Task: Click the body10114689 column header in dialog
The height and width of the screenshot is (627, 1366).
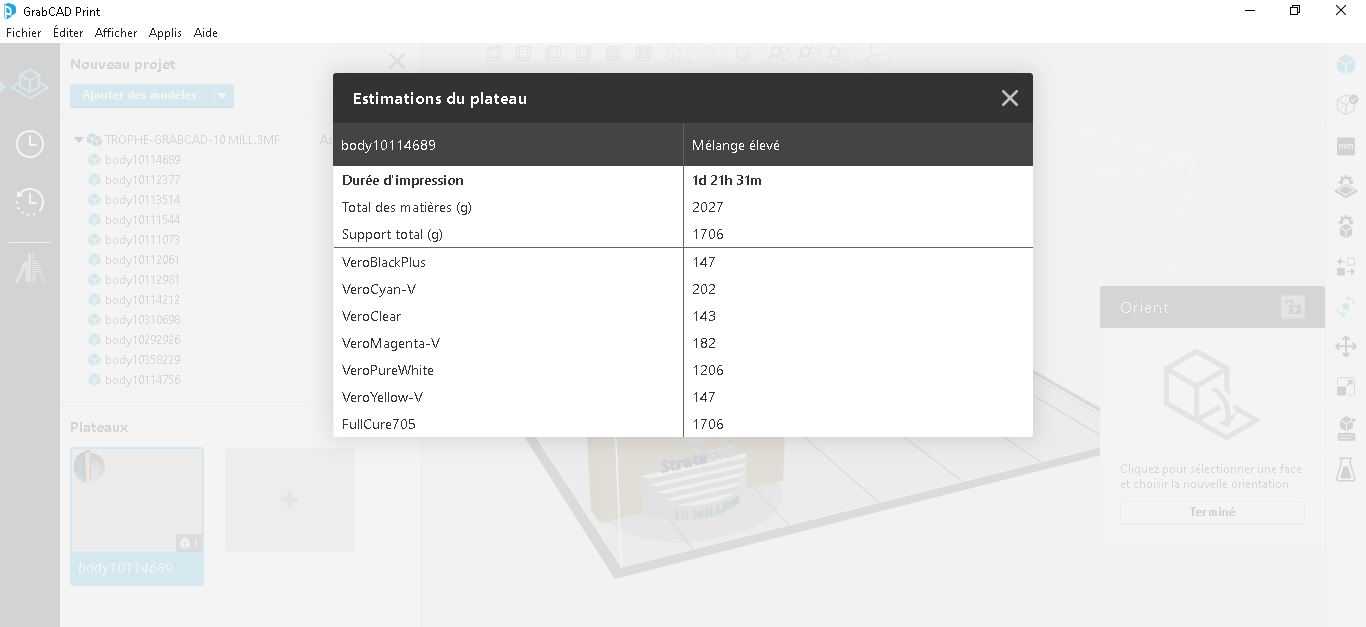Action: tap(508, 145)
